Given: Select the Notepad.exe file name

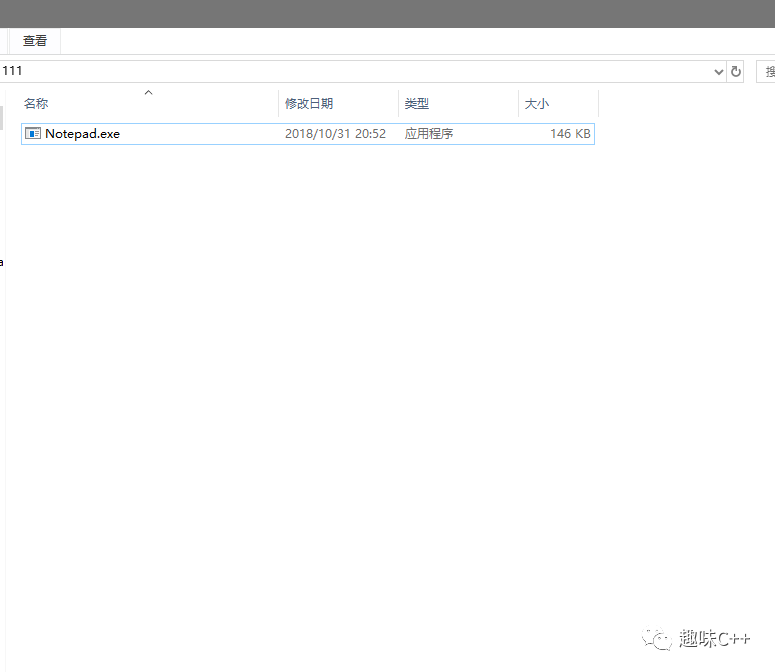Looking at the screenshot, I should coord(83,134).
